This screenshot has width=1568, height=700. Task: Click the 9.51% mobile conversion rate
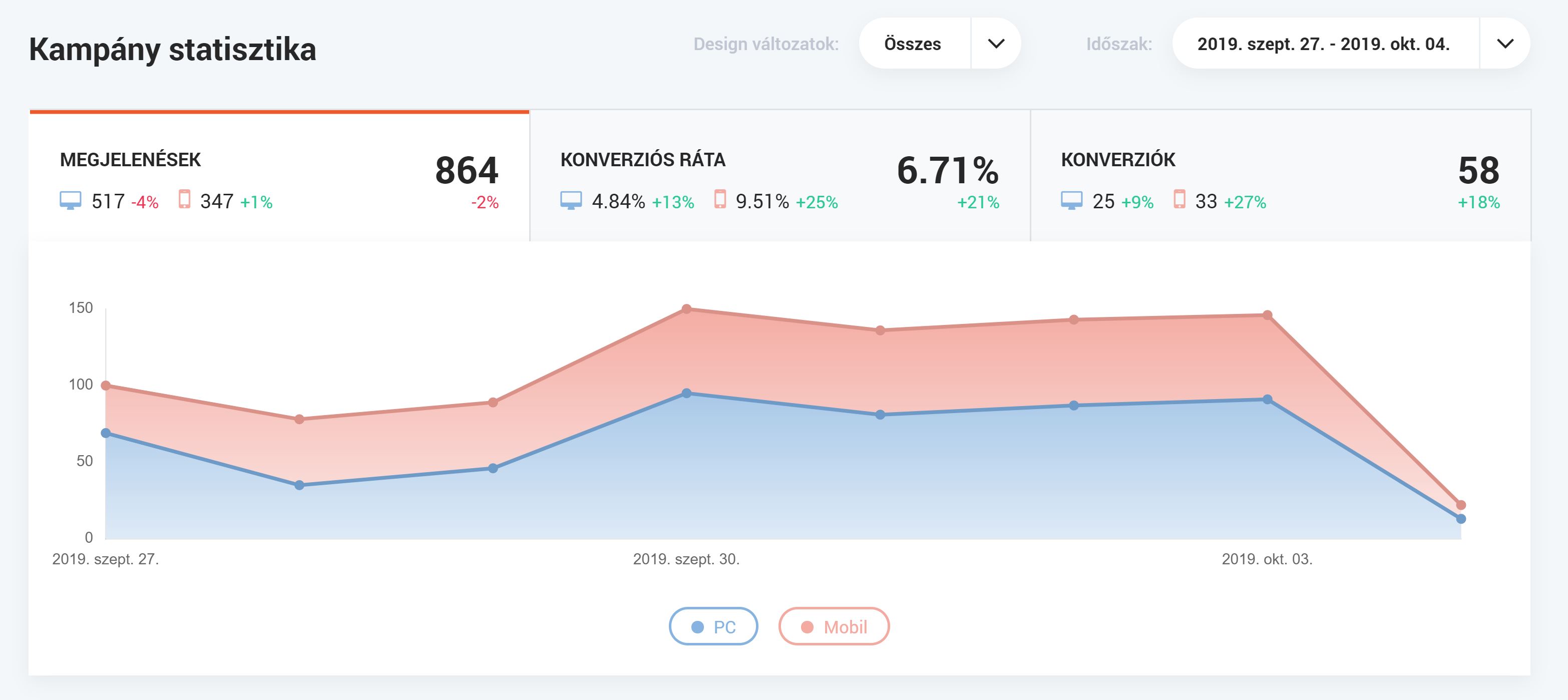pos(762,201)
